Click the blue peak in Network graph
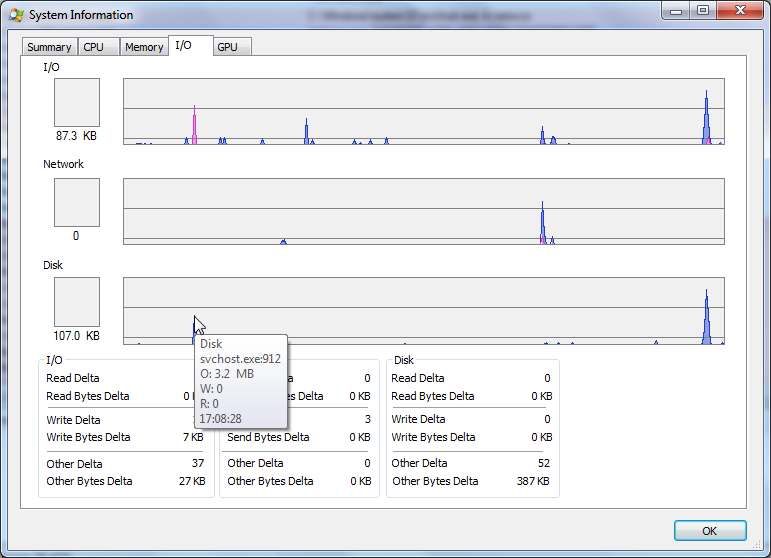The width and height of the screenshot is (771, 558). (x=542, y=222)
